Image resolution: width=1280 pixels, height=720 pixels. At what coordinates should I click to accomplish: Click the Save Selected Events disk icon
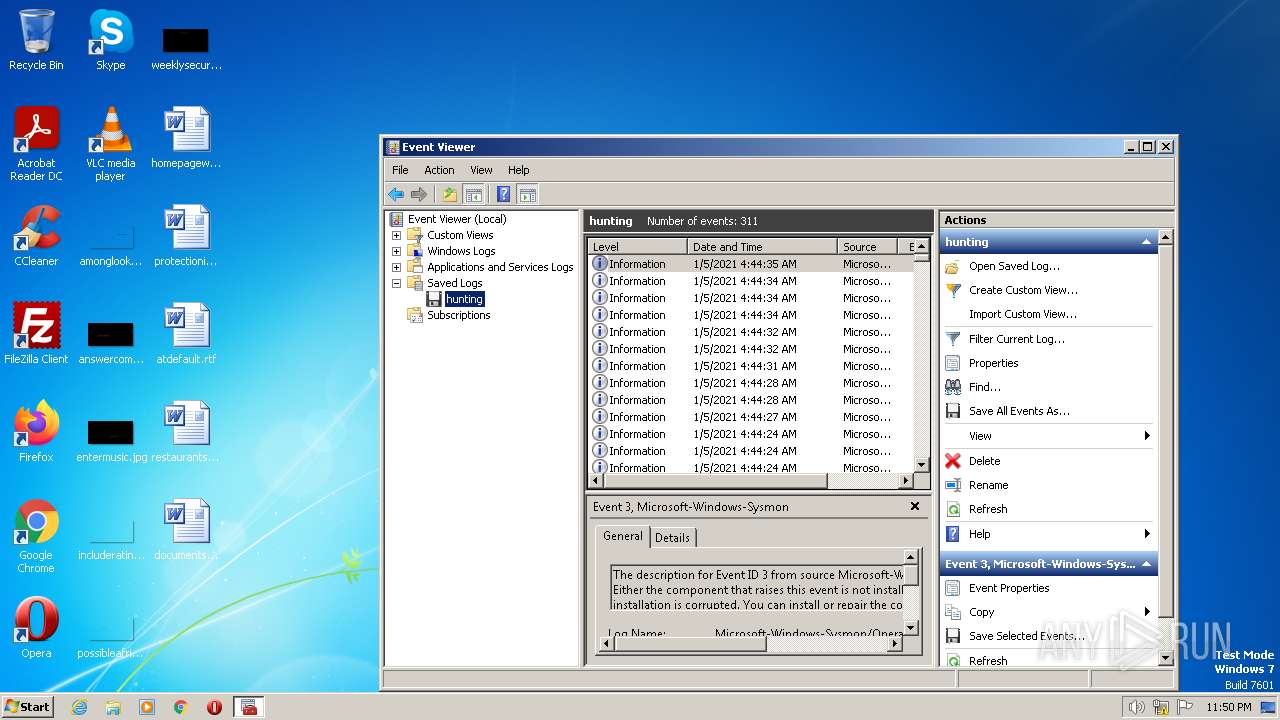point(953,636)
